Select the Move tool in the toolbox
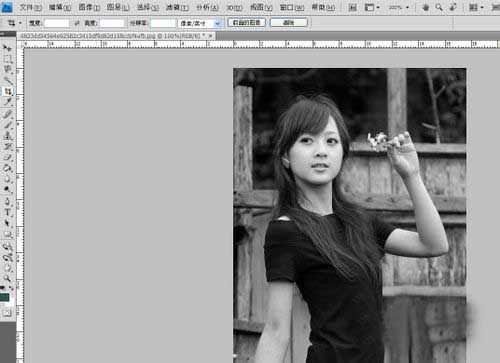The width and height of the screenshot is (500, 363). [7, 48]
